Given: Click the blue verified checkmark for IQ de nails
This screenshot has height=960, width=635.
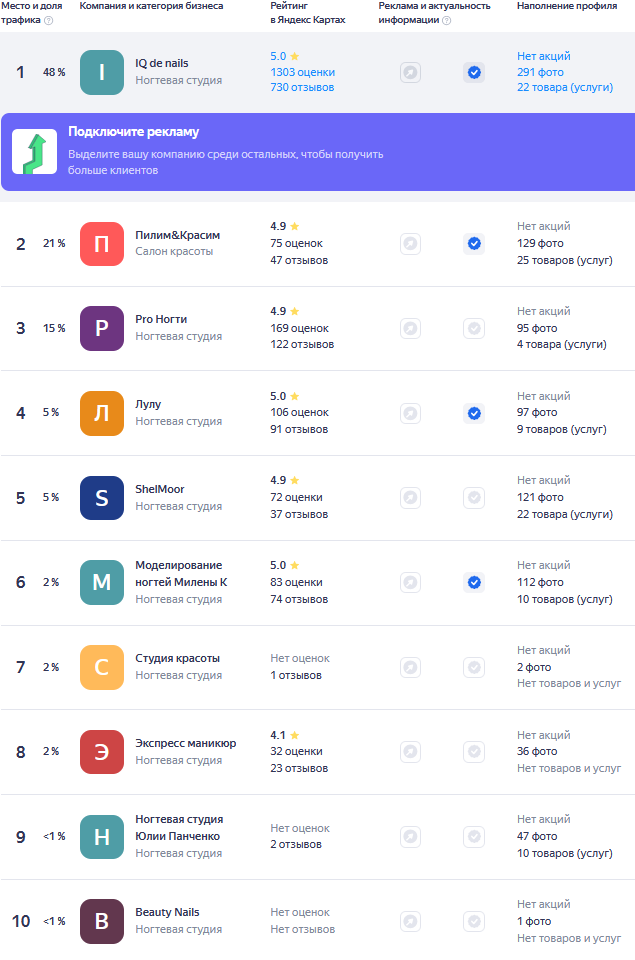Looking at the screenshot, I should pos(474,72).
